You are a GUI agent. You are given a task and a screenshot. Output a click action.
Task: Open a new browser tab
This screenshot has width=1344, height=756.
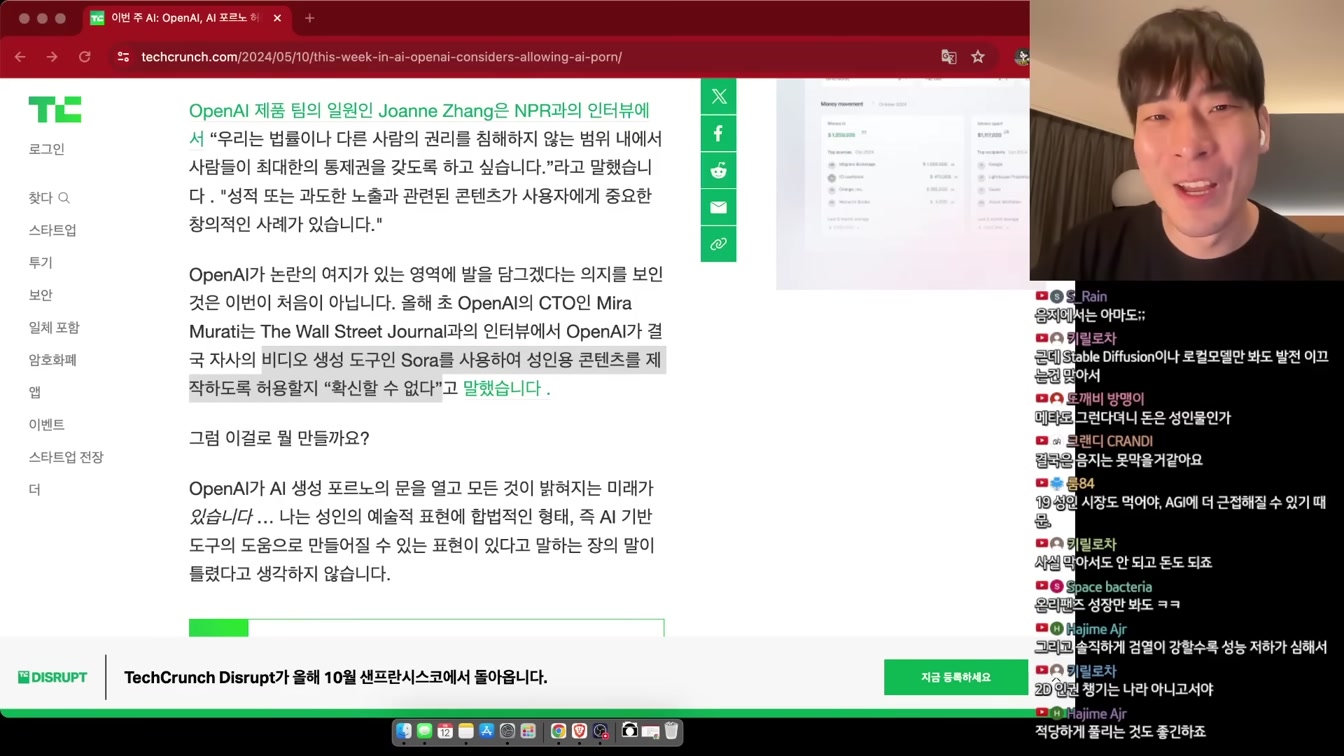(309, 18)
